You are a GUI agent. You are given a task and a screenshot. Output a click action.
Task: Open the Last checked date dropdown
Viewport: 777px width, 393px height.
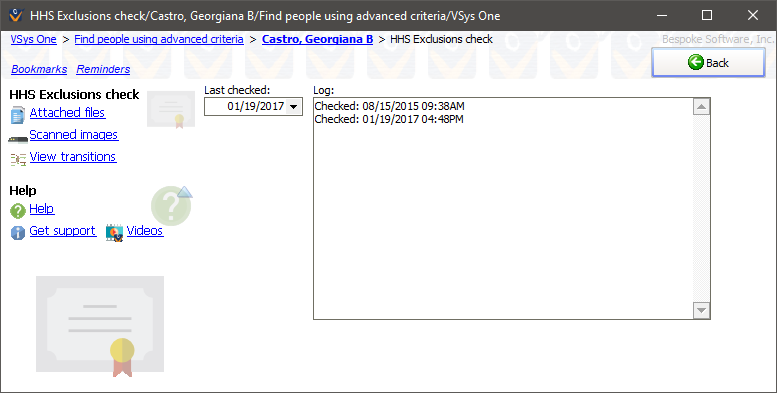pyautogui.click(x=293, y=107)
